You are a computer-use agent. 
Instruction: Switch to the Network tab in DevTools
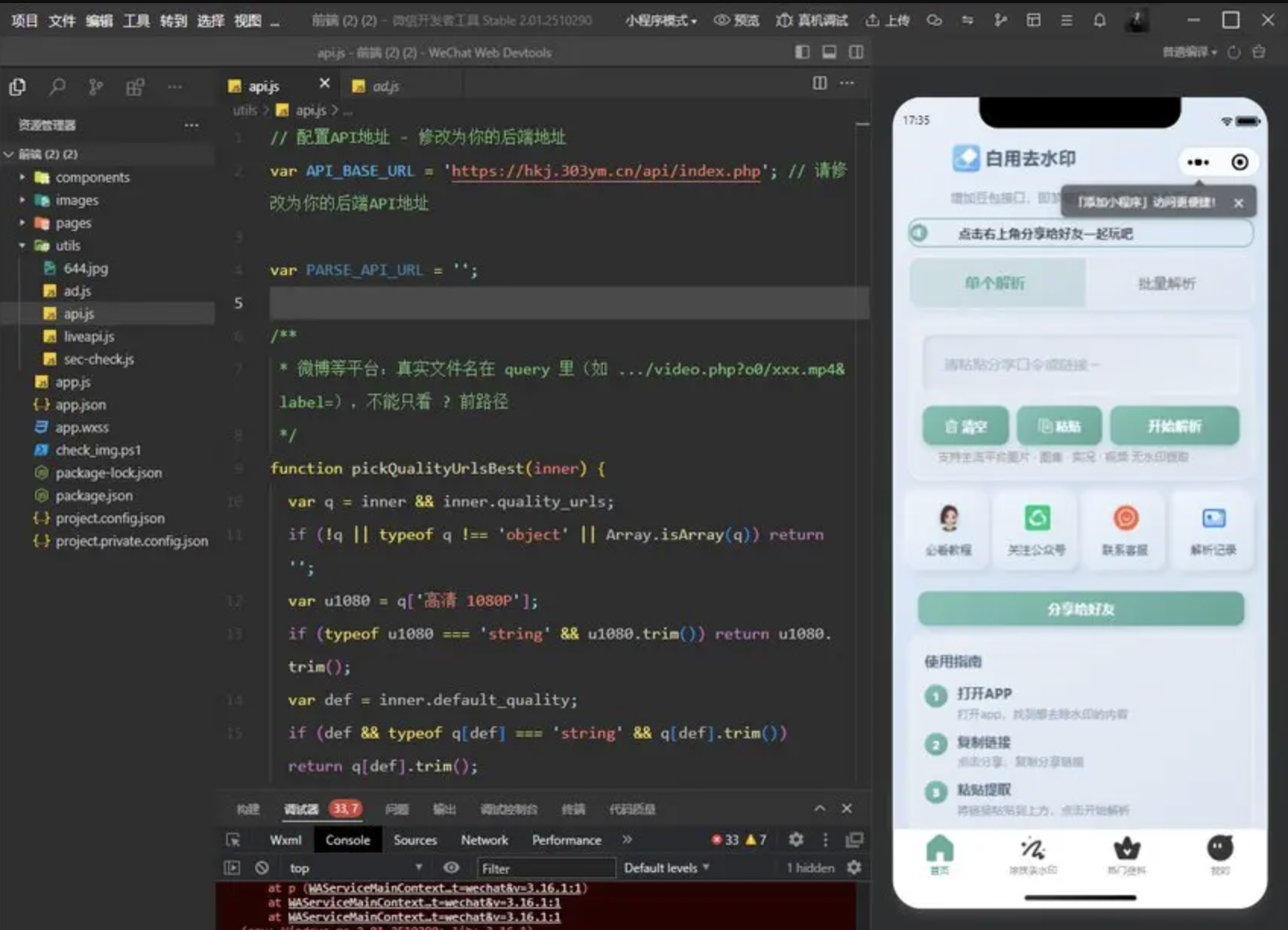(485, 840)
